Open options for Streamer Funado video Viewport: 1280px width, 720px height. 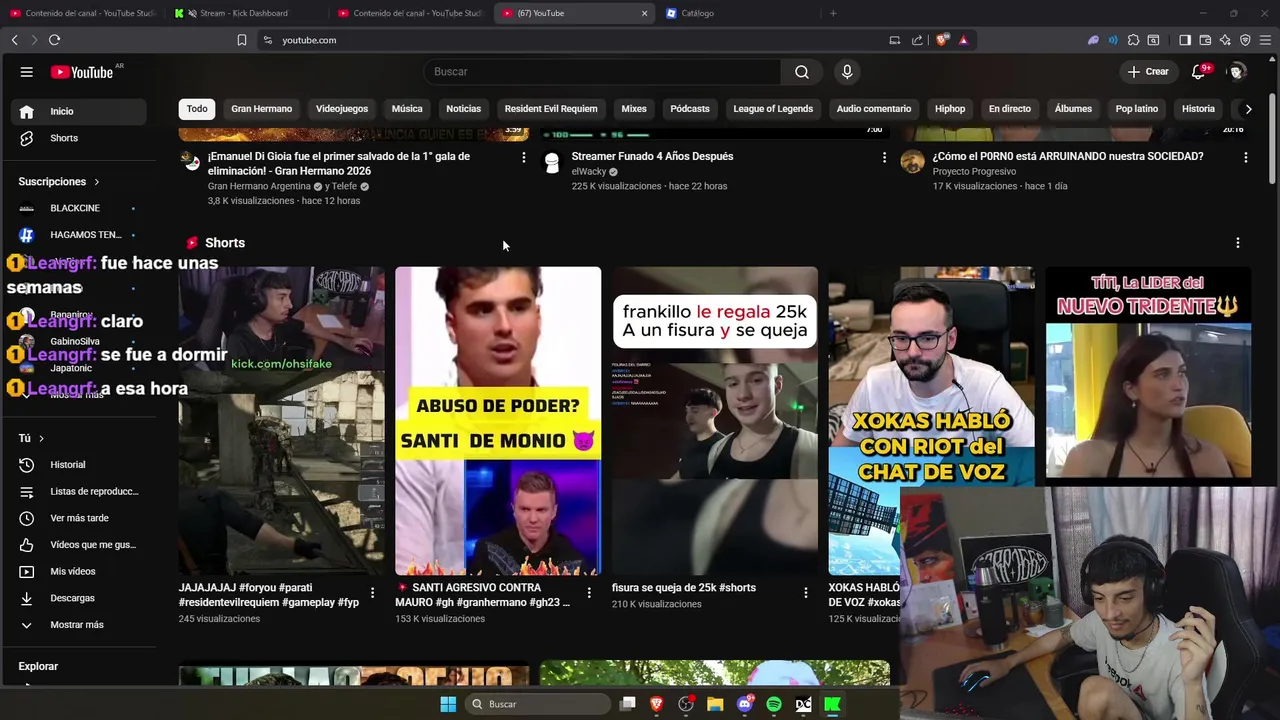tap(884, 157)
